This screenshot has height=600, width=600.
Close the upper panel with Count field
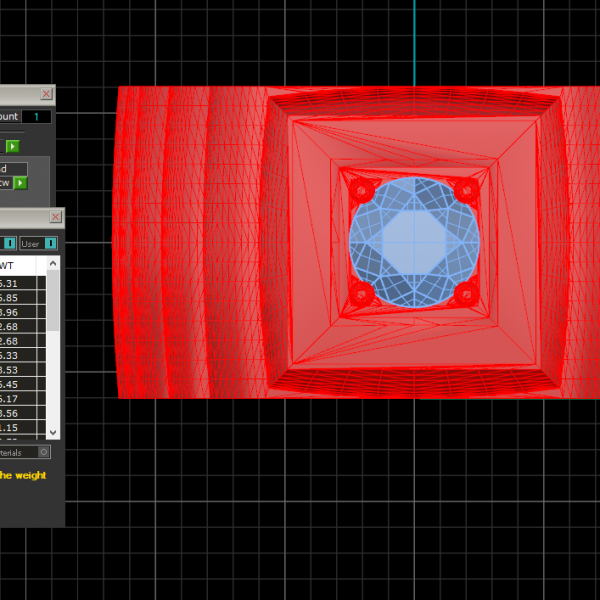(x=46, y=93)
